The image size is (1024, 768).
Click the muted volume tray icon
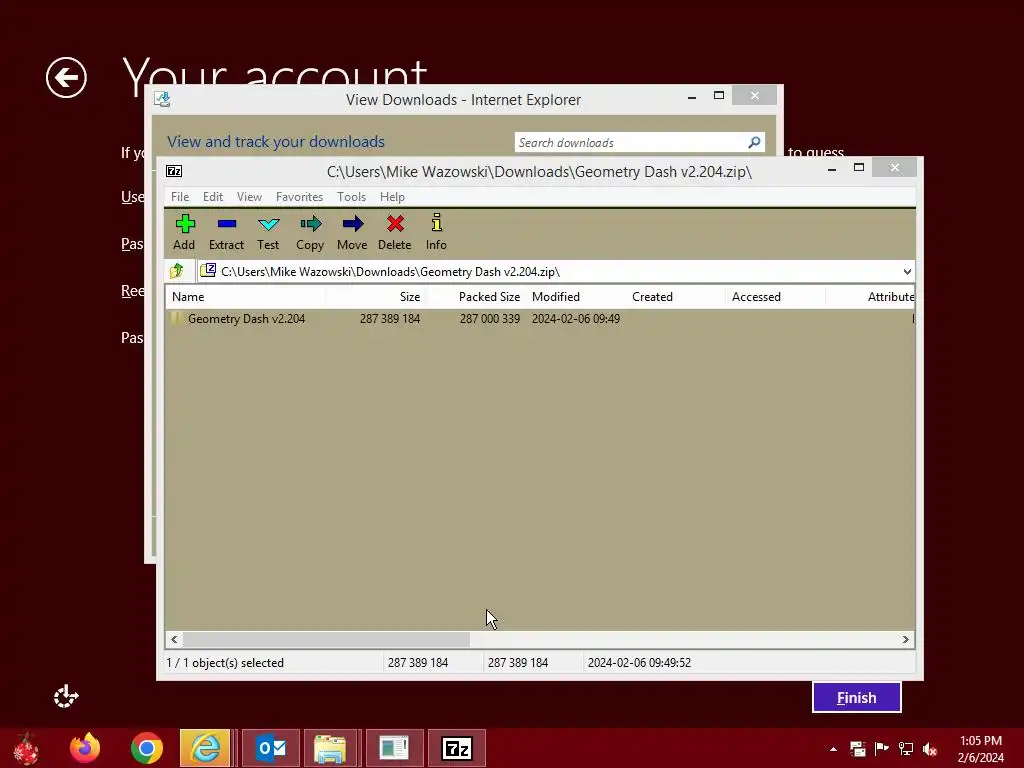pos(930,749)
